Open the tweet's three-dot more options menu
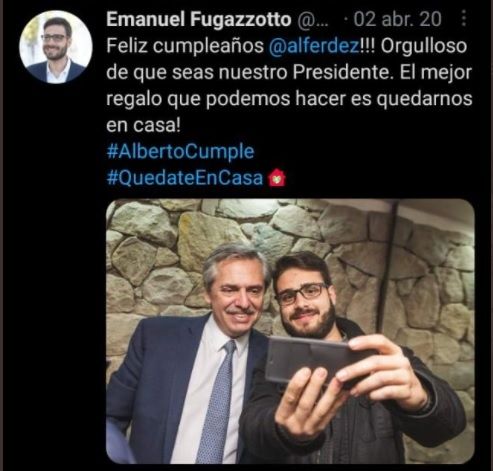This screenshot has height=471, width=493. [x=464, y=18]
